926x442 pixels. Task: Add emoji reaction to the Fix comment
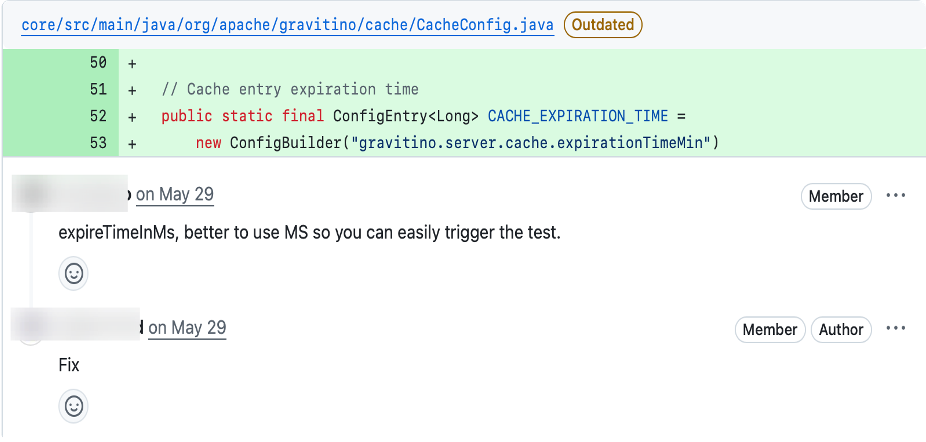tap(74, 407)
